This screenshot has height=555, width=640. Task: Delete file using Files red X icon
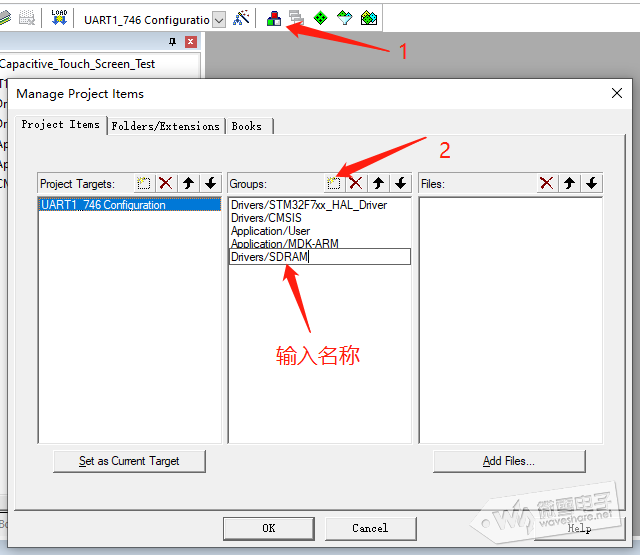coord(547,183)
